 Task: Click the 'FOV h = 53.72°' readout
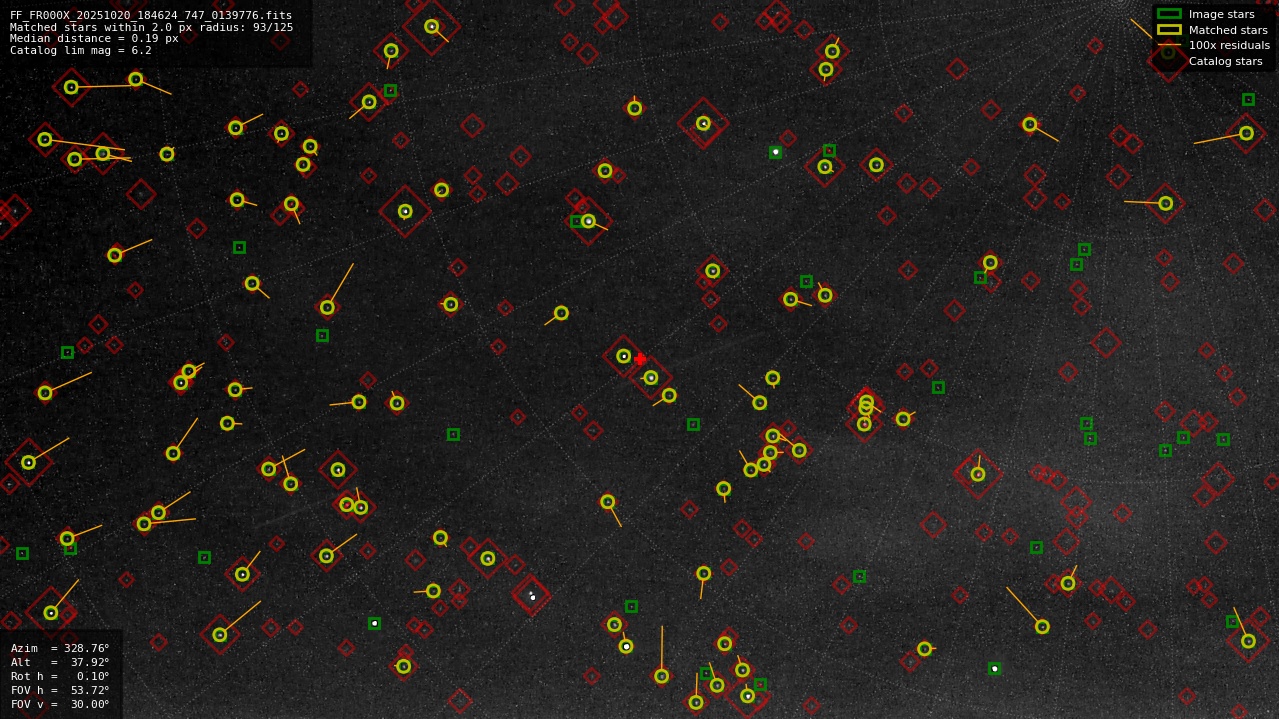pyautogui.click(x=60, y=690)
